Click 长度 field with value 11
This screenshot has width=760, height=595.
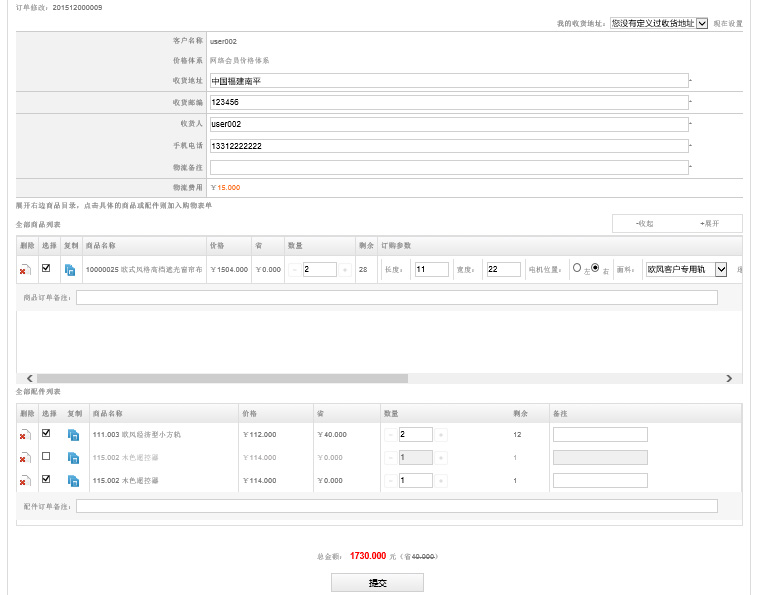(431, 269)
